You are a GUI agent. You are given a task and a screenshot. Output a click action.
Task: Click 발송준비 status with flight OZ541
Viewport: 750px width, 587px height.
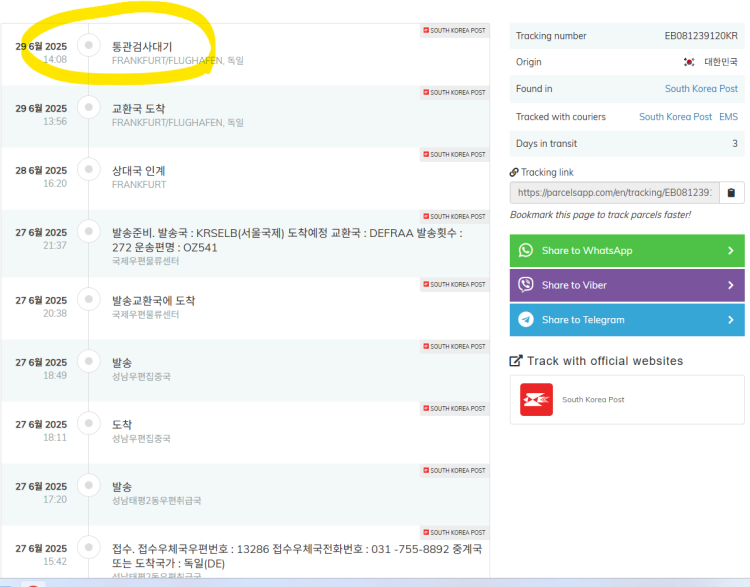point(287,240)
